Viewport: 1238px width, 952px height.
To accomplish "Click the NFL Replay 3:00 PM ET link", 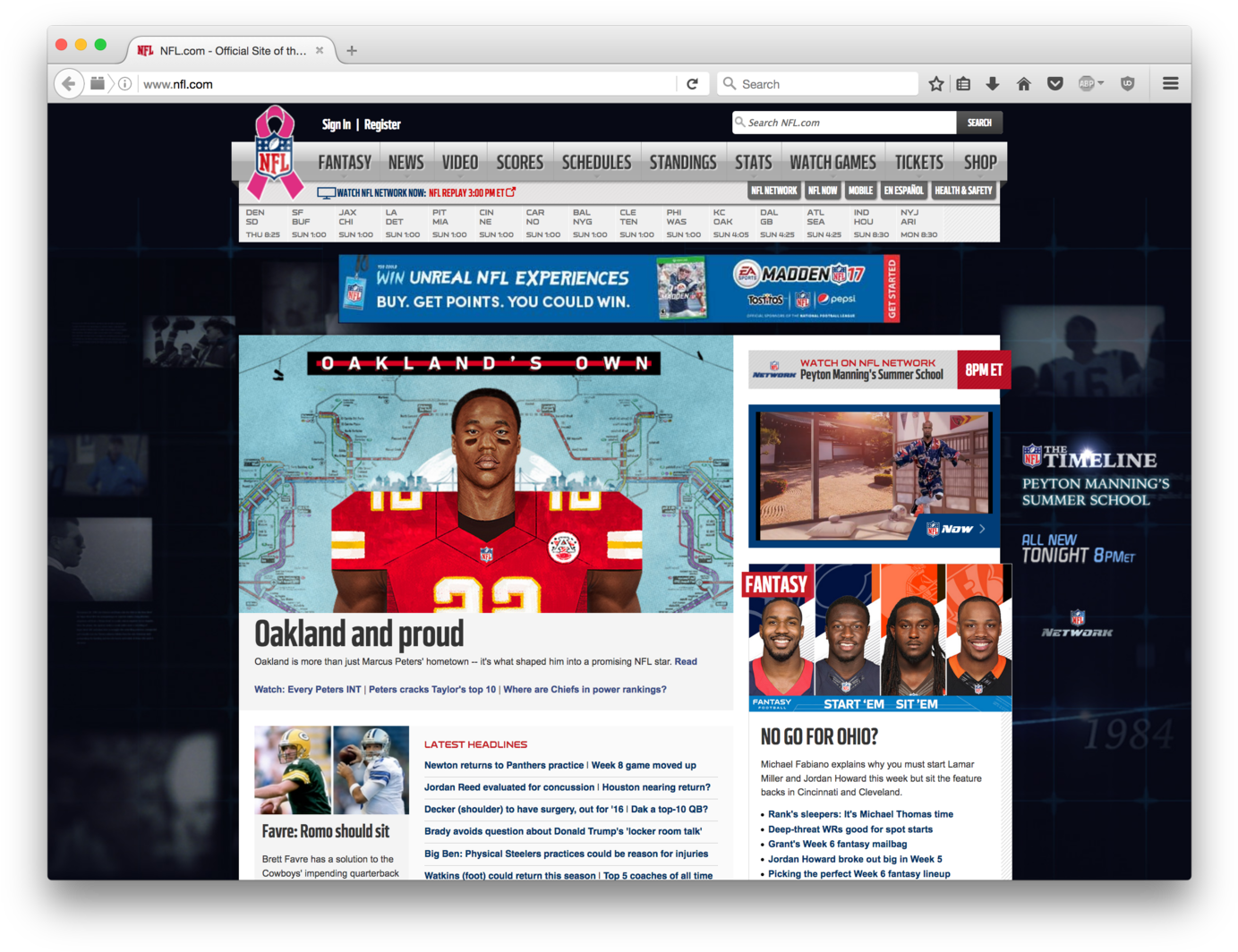I will pyautogui.click(x=472, y=193).
